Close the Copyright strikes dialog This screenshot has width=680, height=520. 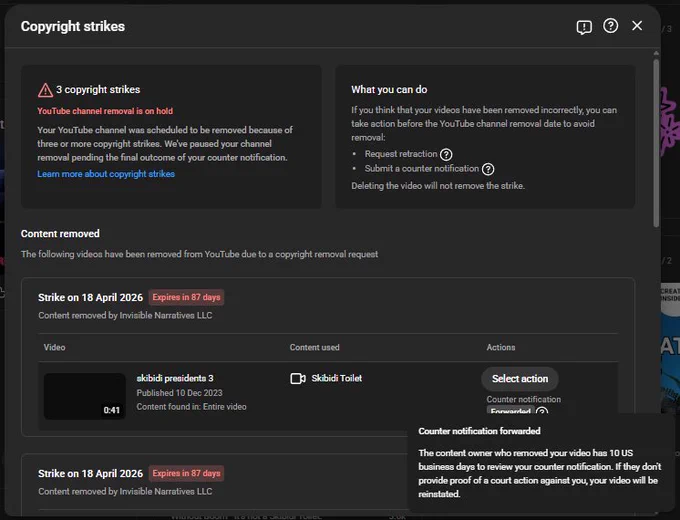click(637, 26)
